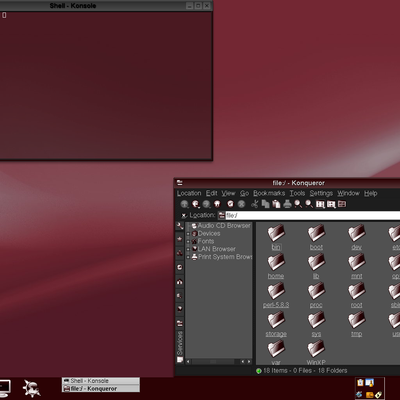Viewport: 400px width, 400px height.
Task: Select the tmp folder
Action: click(356, 324)
